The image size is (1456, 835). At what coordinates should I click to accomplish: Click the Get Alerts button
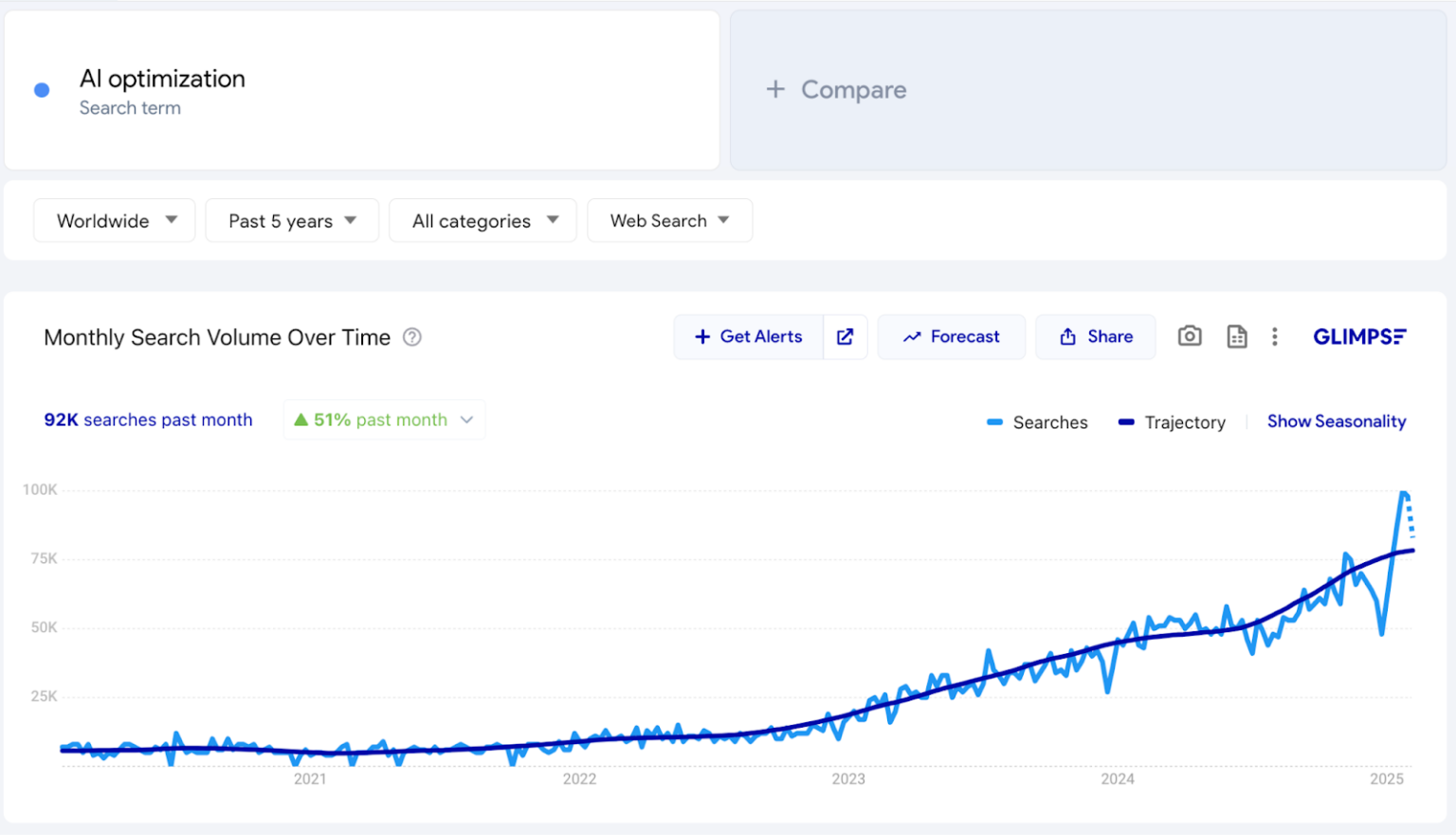749,336
